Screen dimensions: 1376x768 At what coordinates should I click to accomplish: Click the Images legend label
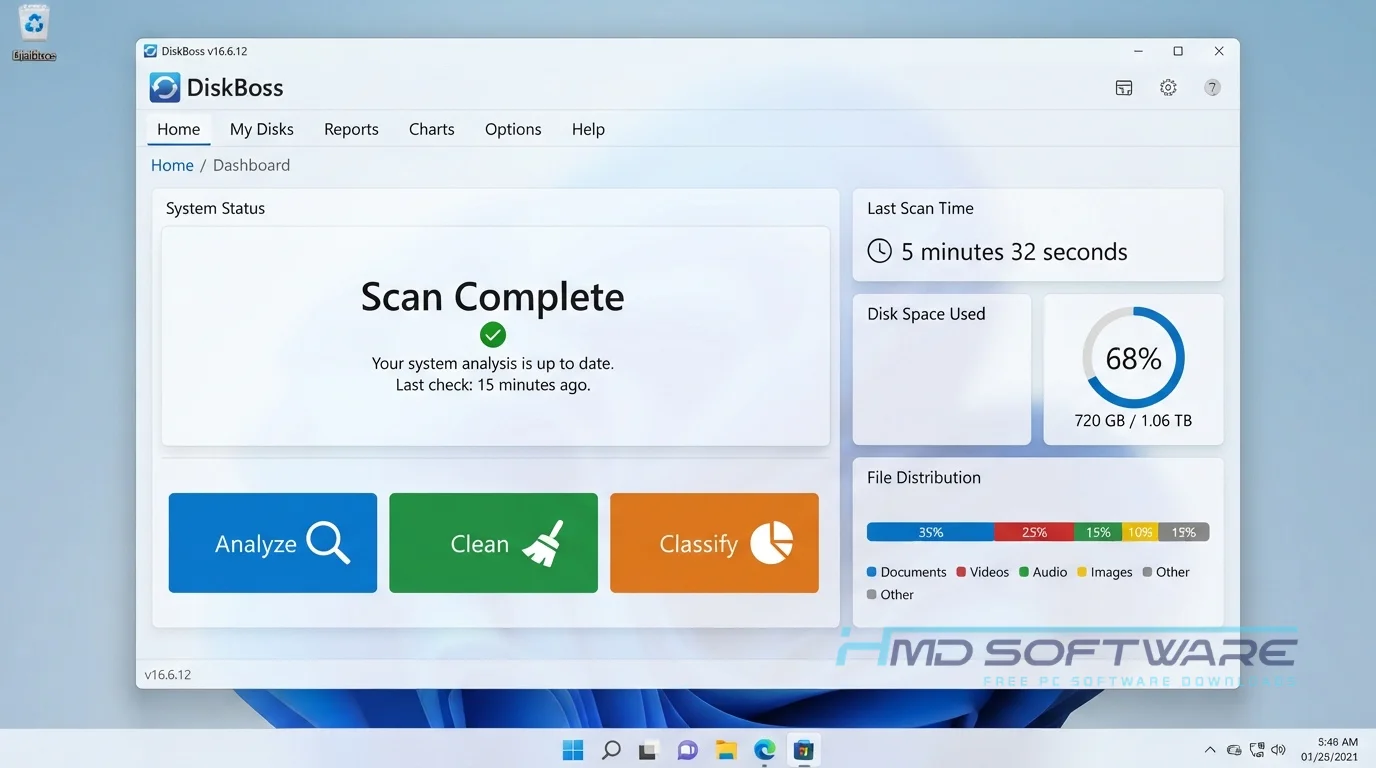tap(1112, 572)
